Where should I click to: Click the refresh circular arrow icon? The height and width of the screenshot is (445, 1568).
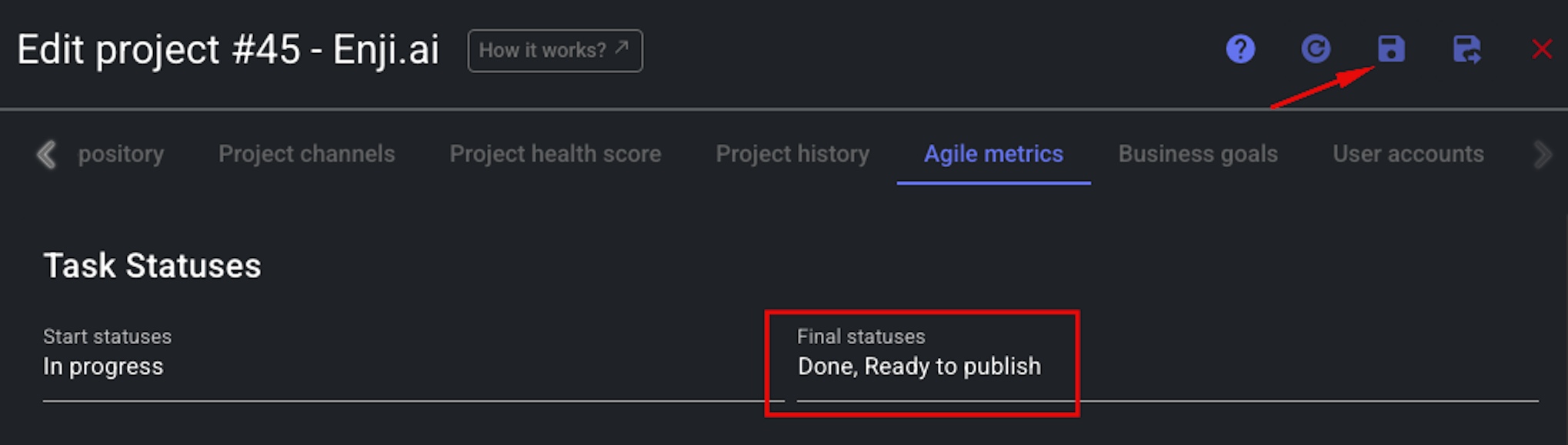pyautogui.click(x=1316, y=49)
